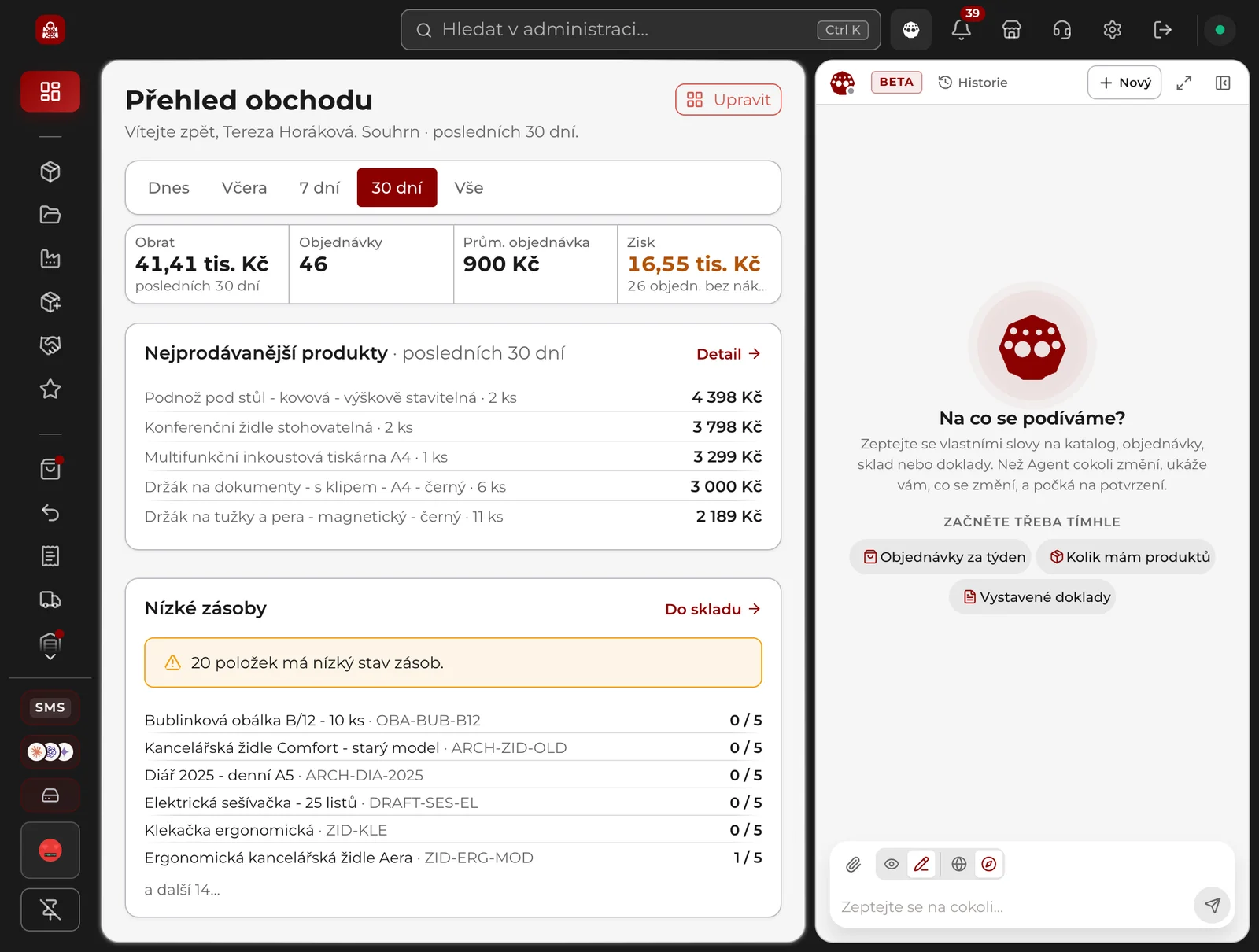Screen dimensions: 1259x952
Task: Open the delivery truck shipping icon
Action: tap(50, 600)
